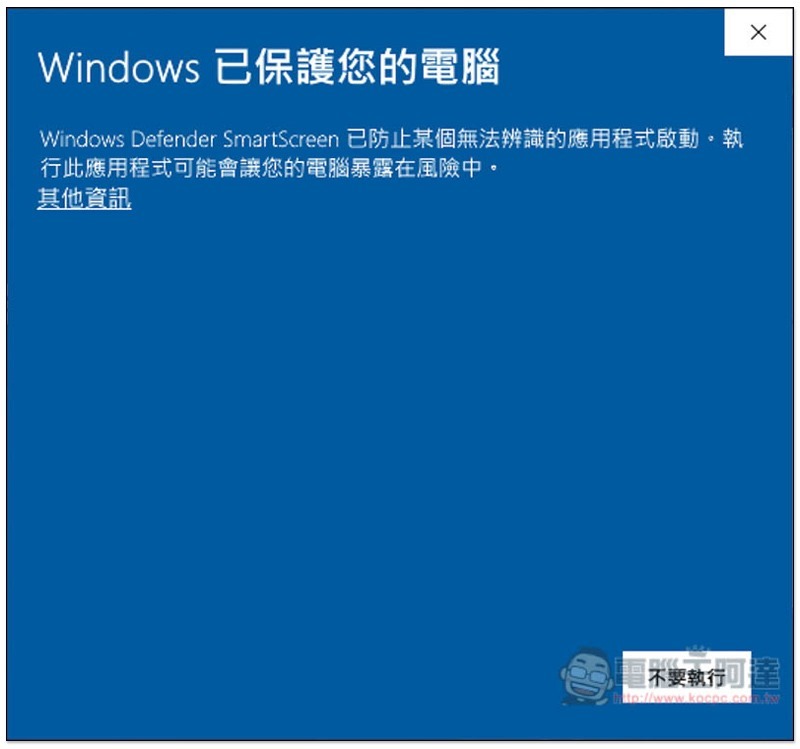
Task: Click the crown above the watermark logo
Action: pos(698,651)
